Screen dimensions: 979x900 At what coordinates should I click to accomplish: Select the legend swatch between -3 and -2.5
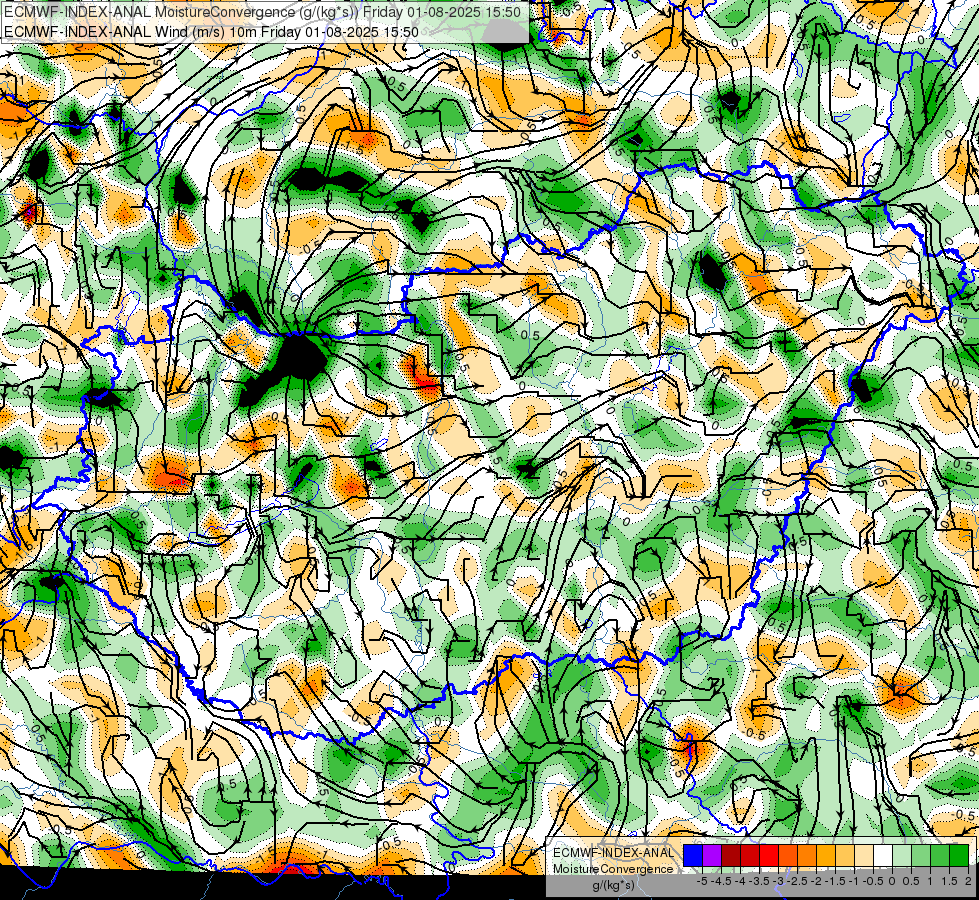(788, 855)
